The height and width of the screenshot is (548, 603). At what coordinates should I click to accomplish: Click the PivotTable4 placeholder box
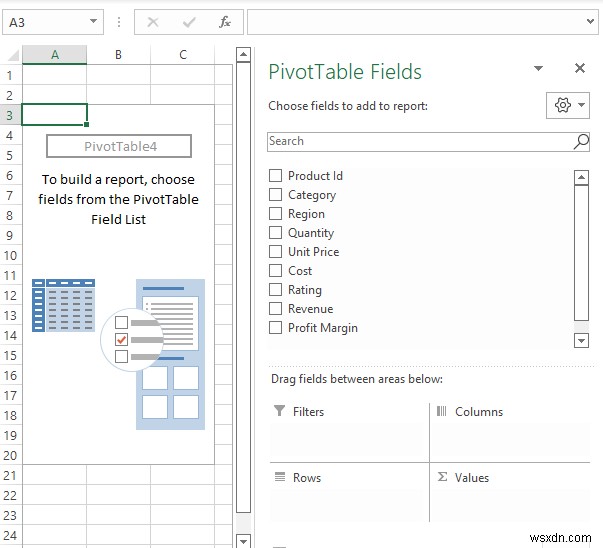119,146
